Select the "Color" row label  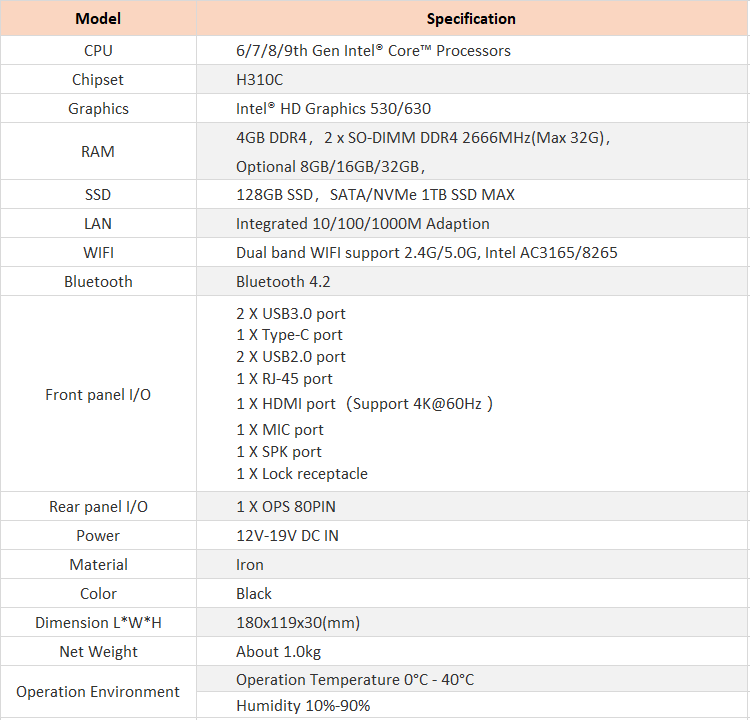coord(98,594)
